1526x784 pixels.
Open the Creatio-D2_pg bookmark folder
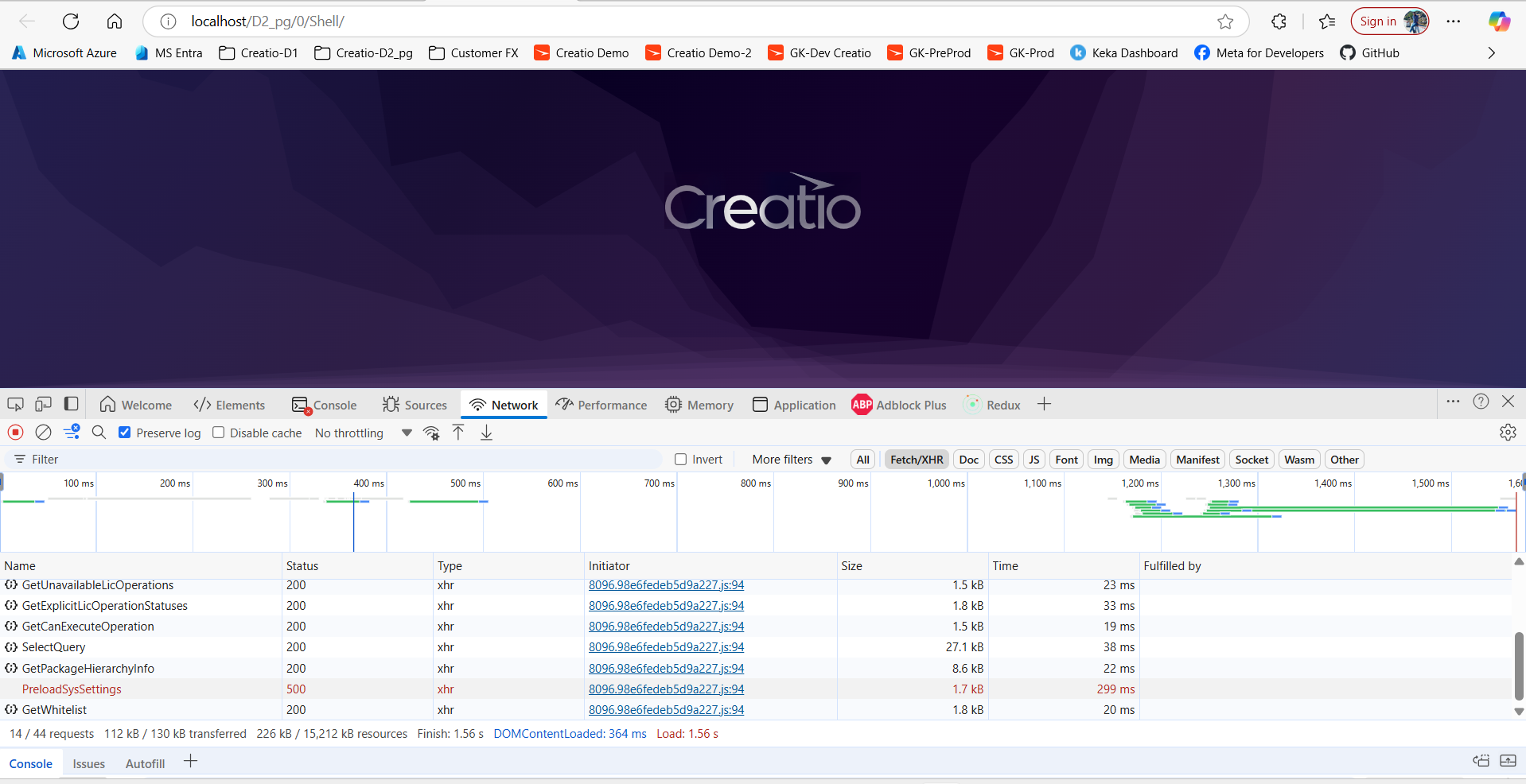pyautogui.click(x=364, y=53)
